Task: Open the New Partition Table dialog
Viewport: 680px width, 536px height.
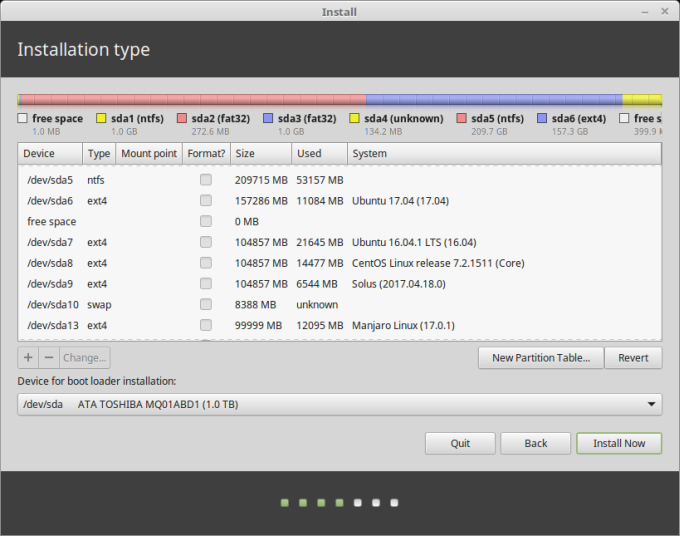Action: [541, 358]
